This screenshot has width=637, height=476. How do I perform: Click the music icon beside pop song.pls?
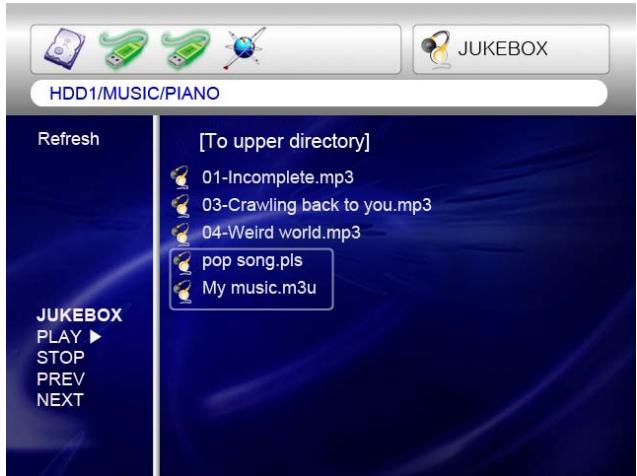click(182, 262)
